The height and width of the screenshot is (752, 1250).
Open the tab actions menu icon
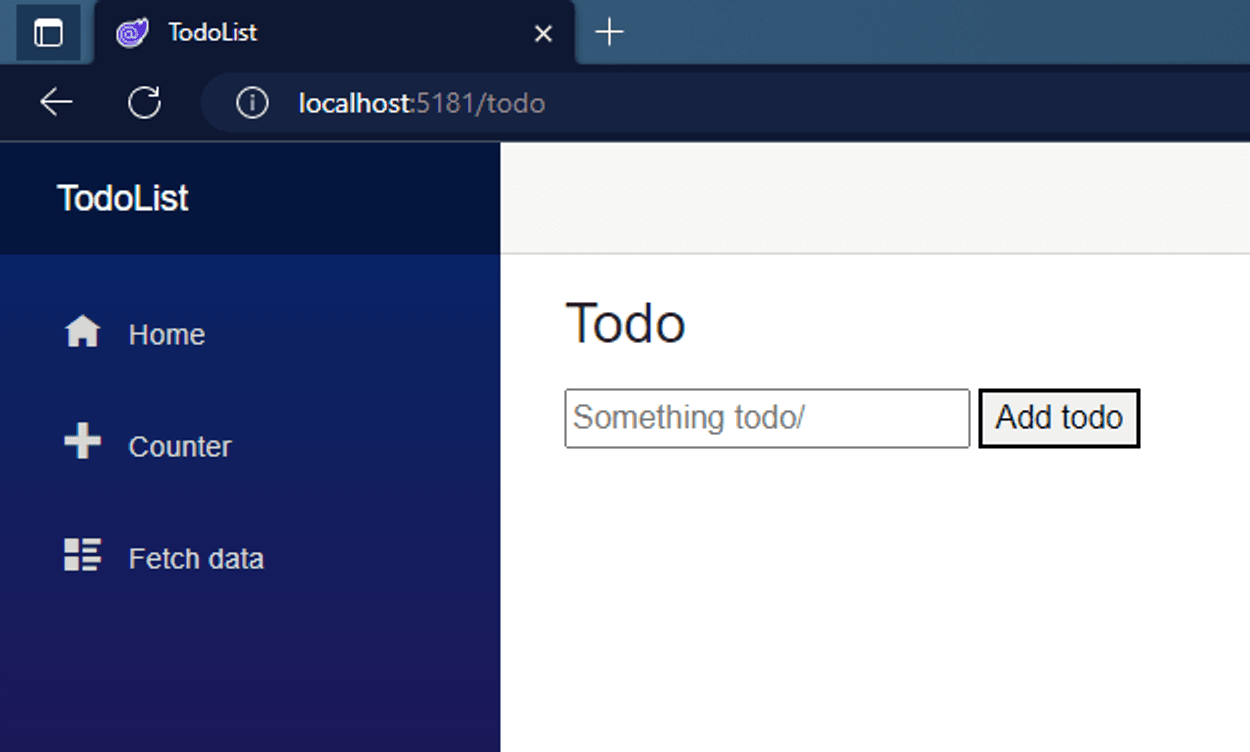48,33
